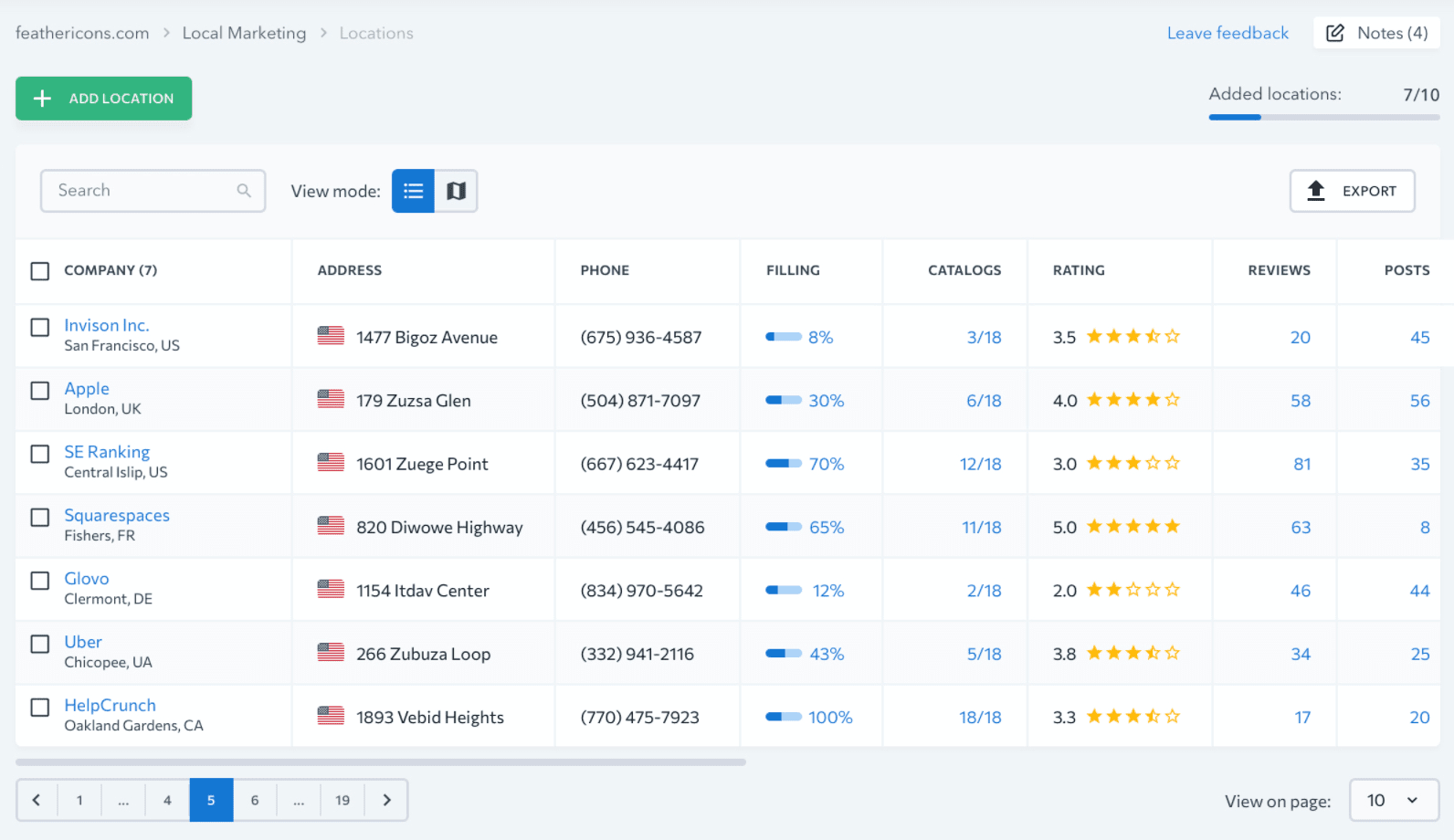
Task: Click posts count 56 for Apple
Action: coord(1419,401)
